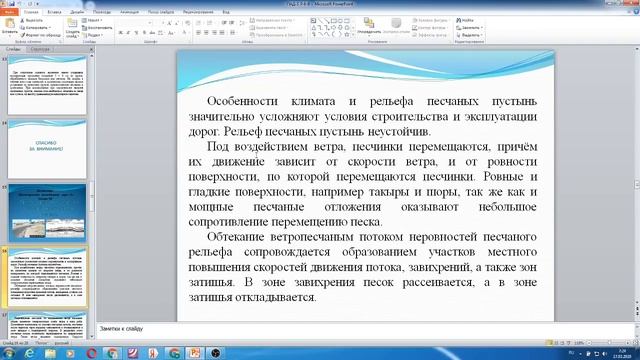Click the Контур фигуры shape outline button
Screen dimensions: 640x360
click(429, 28)
